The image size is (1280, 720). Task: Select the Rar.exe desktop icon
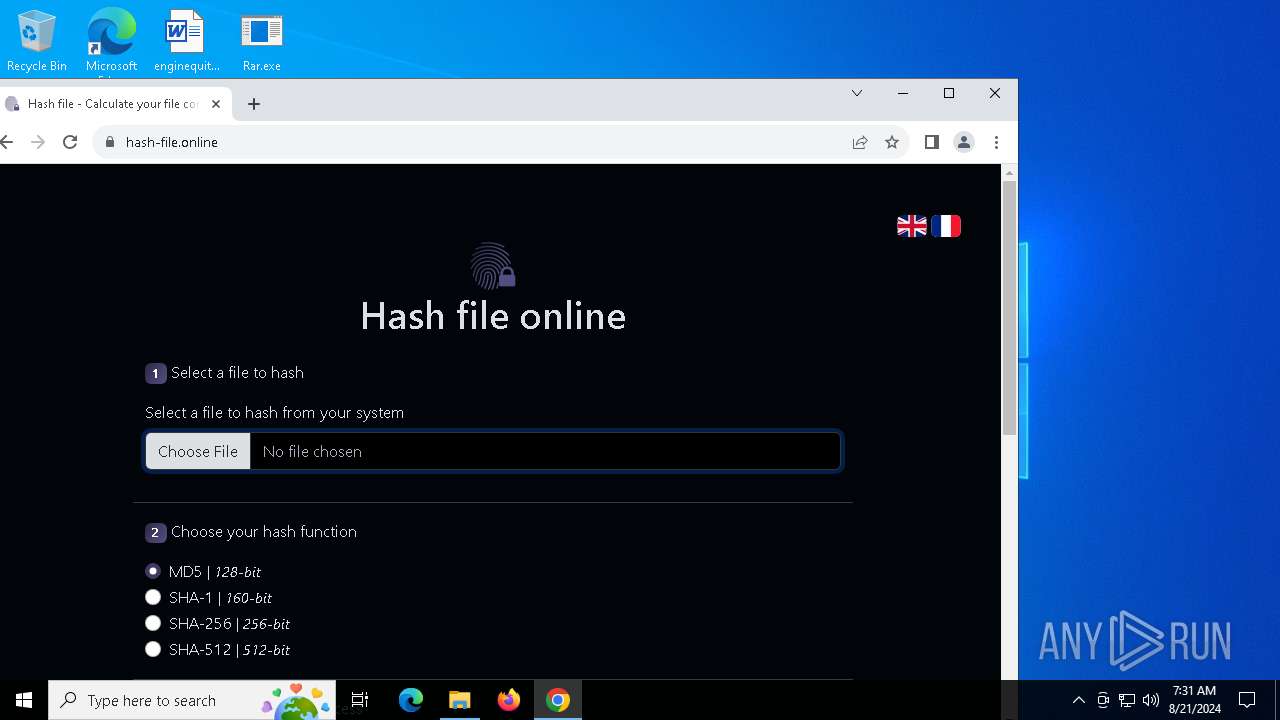(x=261, y=41)
